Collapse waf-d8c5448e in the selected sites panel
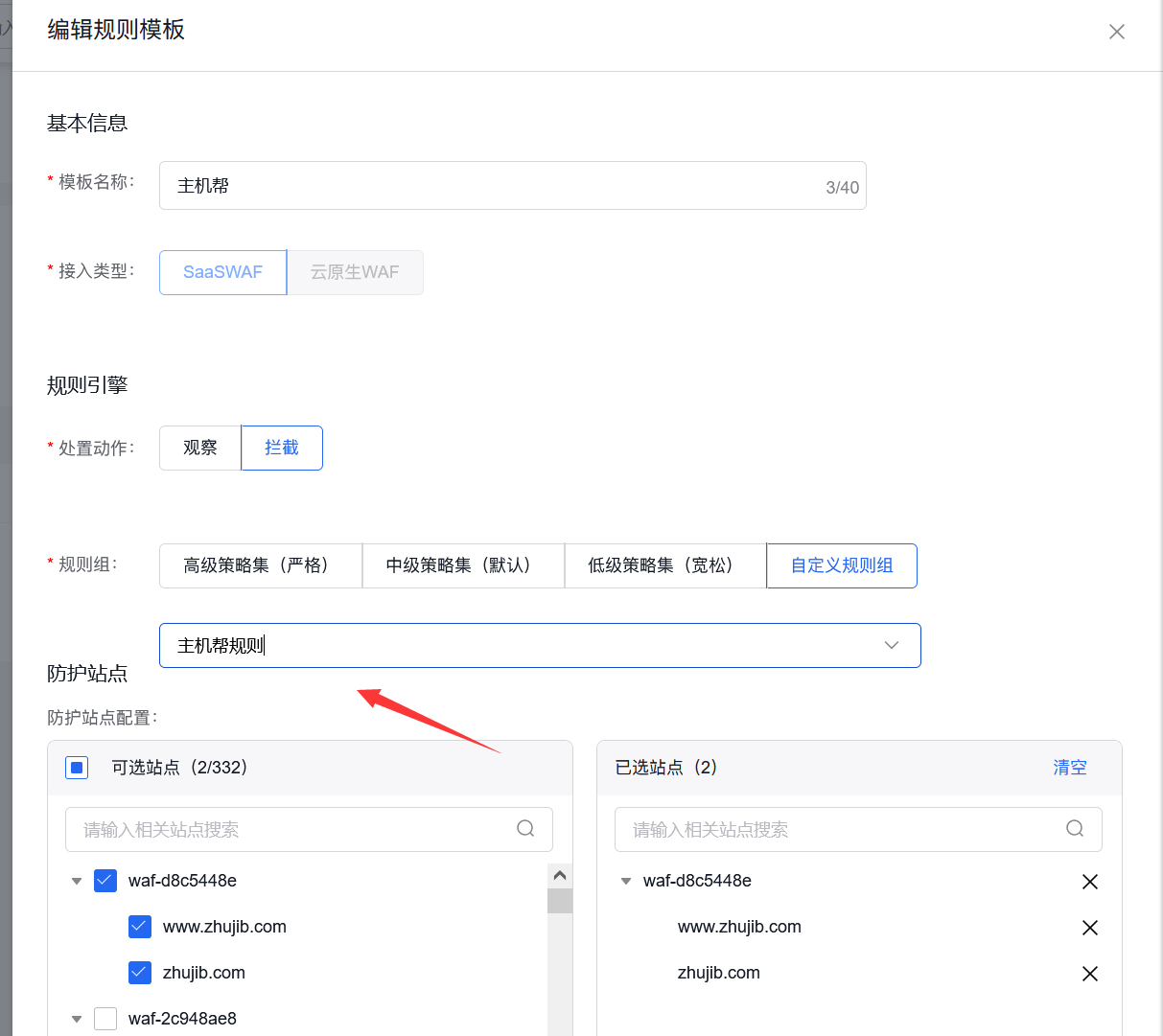The width and height of the screenshot is (1163, 1036). [626, 881]
